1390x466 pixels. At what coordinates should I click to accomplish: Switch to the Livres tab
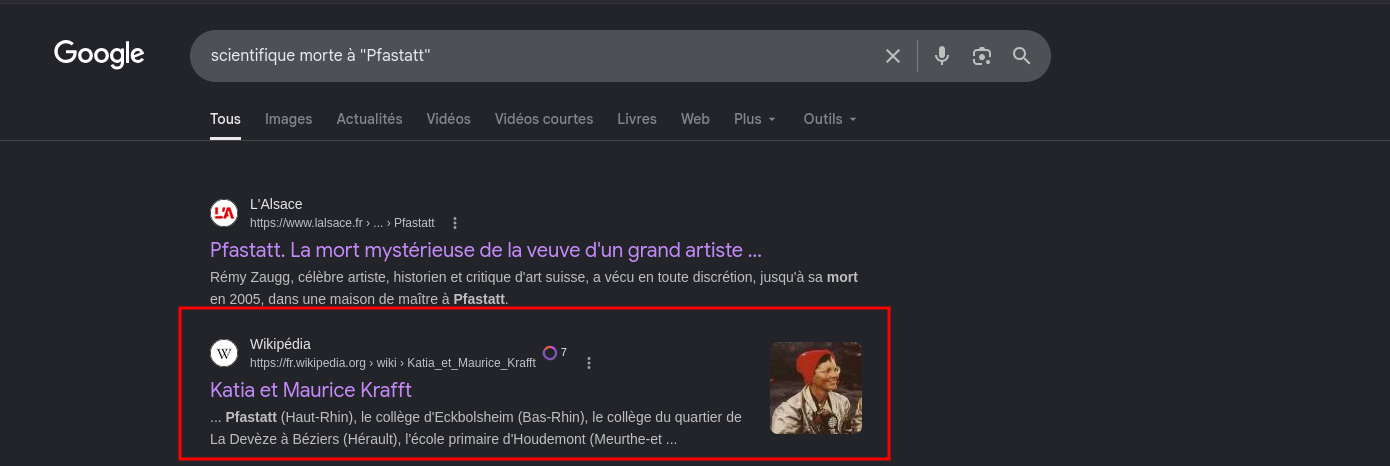(x=637, y=119)
